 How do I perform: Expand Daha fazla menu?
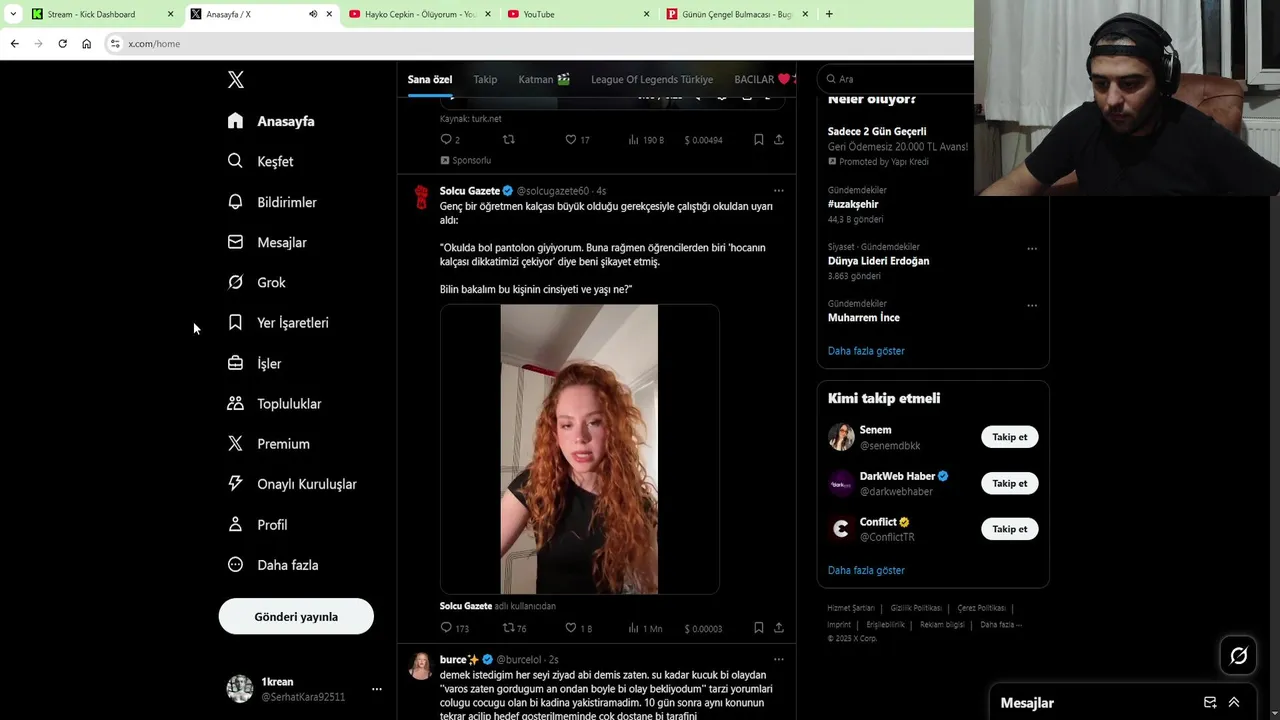point(273,564)
